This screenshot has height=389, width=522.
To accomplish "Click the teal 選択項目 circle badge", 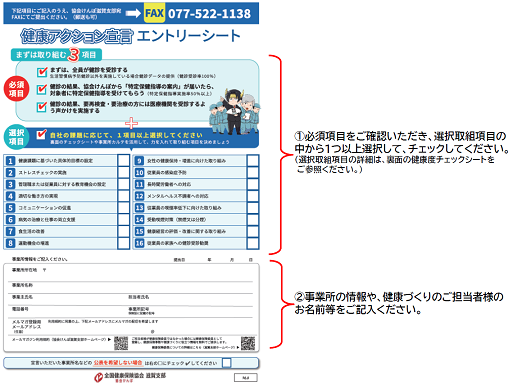I will pos(16,137).
